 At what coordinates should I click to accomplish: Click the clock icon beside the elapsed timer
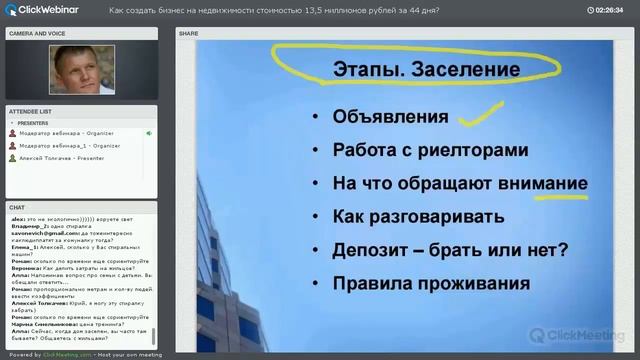click(590, 10)
